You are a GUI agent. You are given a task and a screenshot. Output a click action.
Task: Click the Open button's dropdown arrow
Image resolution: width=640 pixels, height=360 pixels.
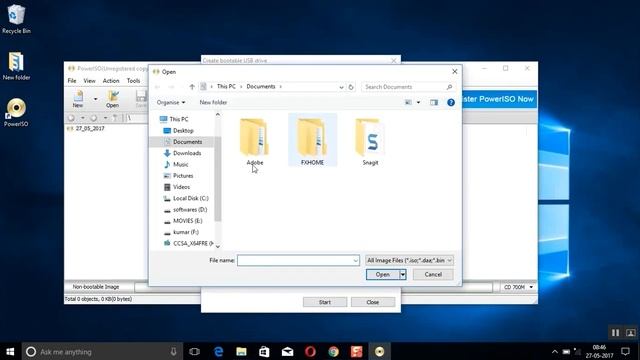[x=403, y=274]
